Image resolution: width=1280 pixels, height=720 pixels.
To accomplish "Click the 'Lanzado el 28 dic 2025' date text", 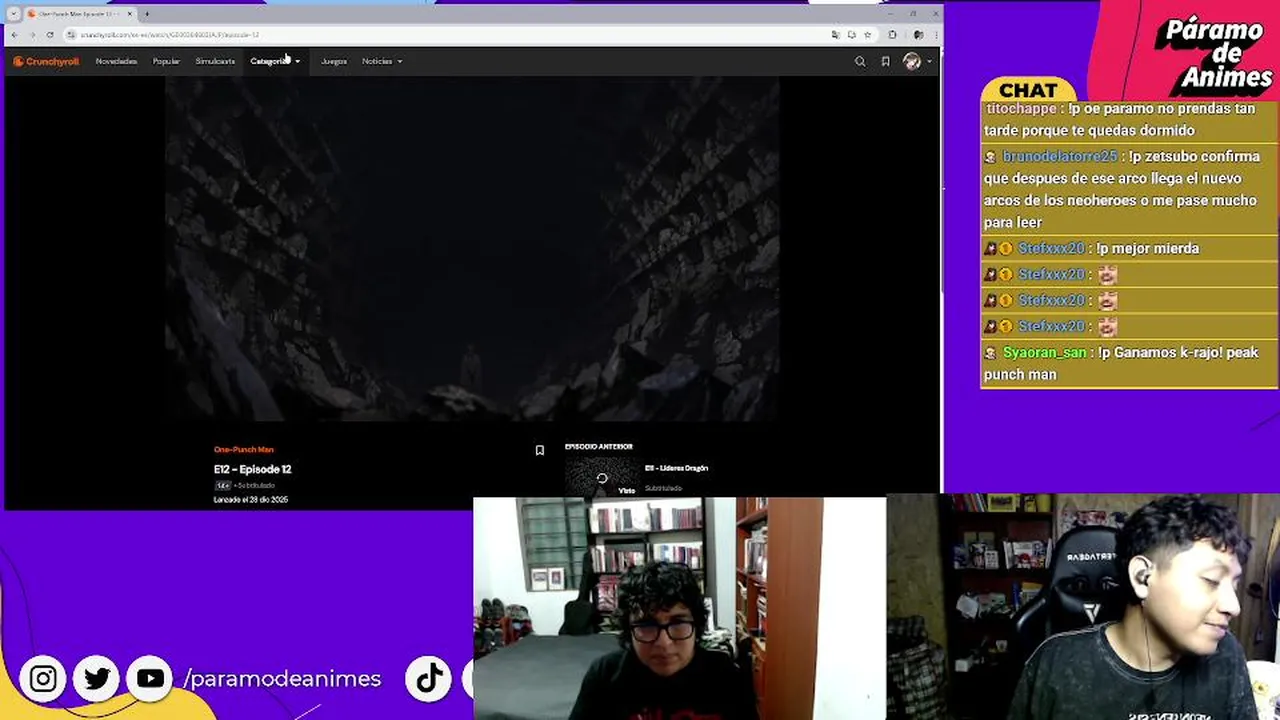I will coord(250,500).
